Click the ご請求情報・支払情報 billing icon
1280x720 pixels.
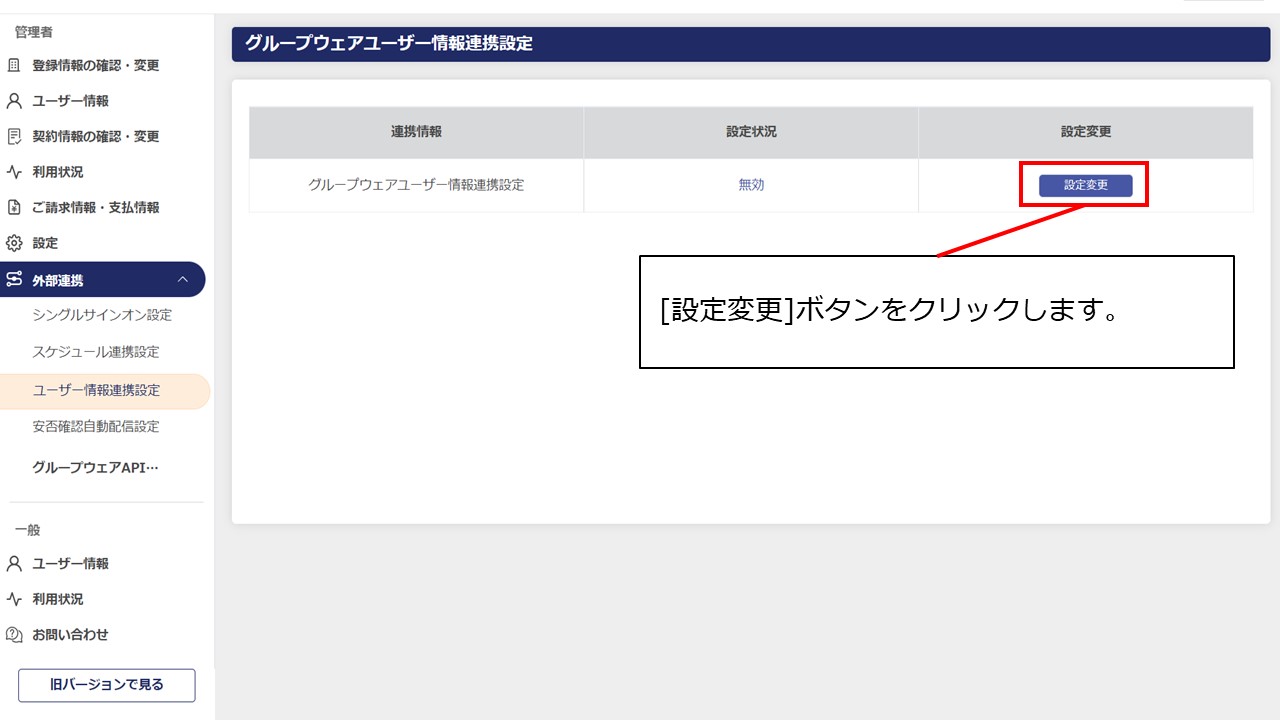coord(14,207)
